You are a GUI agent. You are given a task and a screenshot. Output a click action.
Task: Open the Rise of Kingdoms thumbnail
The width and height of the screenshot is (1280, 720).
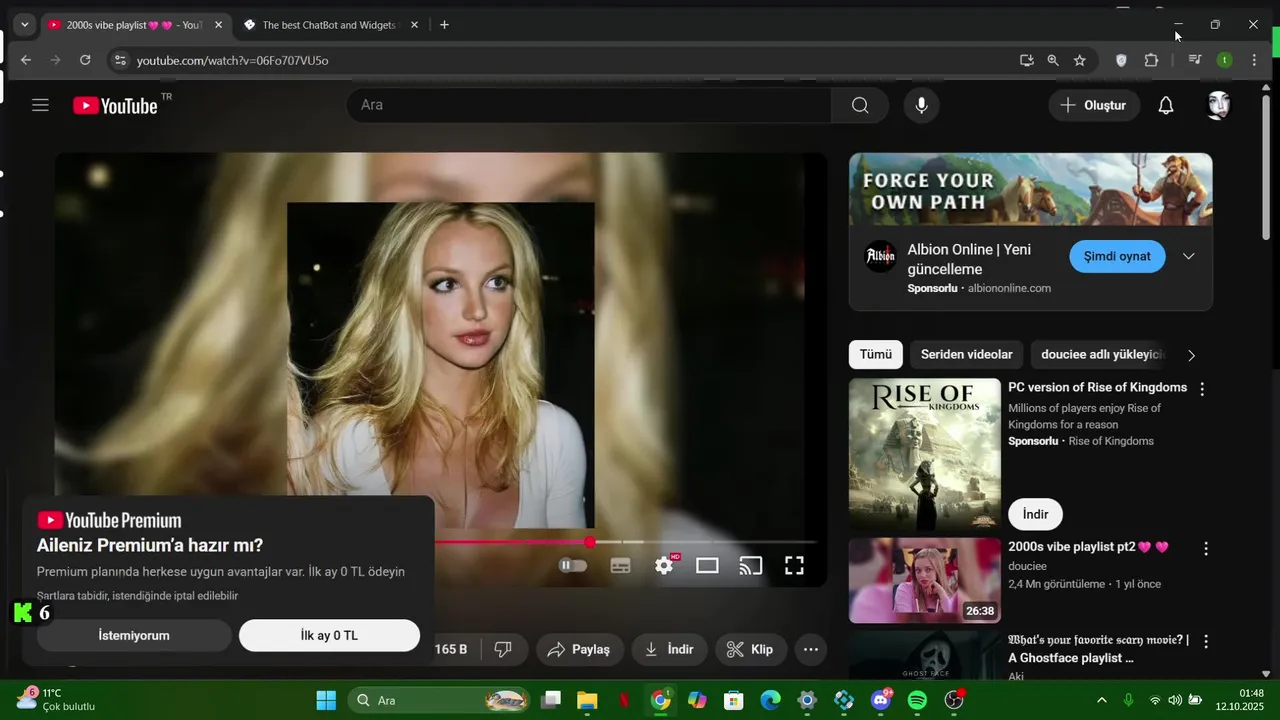[x=924, y=454]
